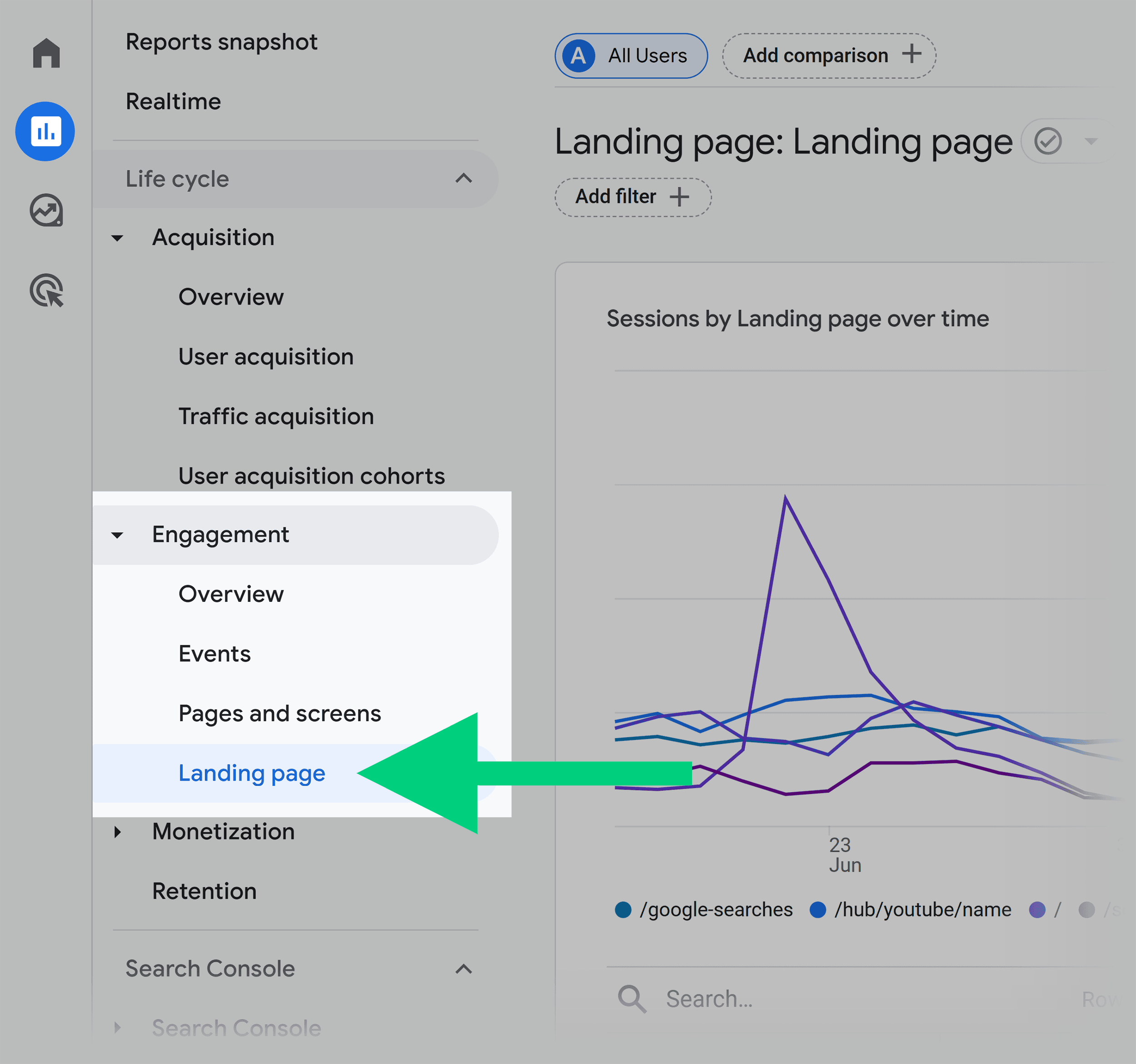Image resolution: width=1136 pixels, height=1064 pixels.
Task: Click the plus icon inside Add comparison
Action: [x=912, y=55]
